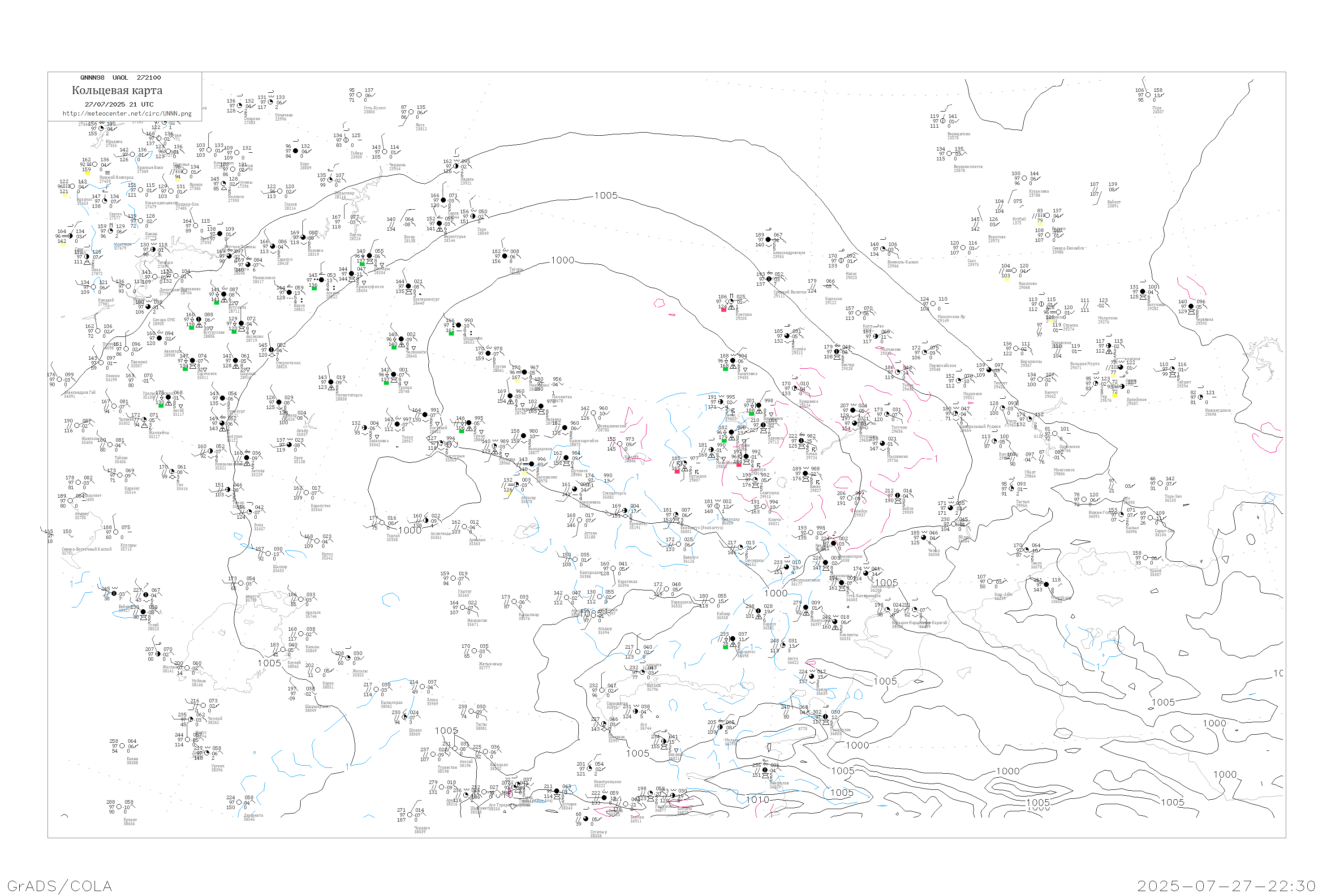Click the Пудино station cloud symbol

pyautogui.click(x=788, y=336)
